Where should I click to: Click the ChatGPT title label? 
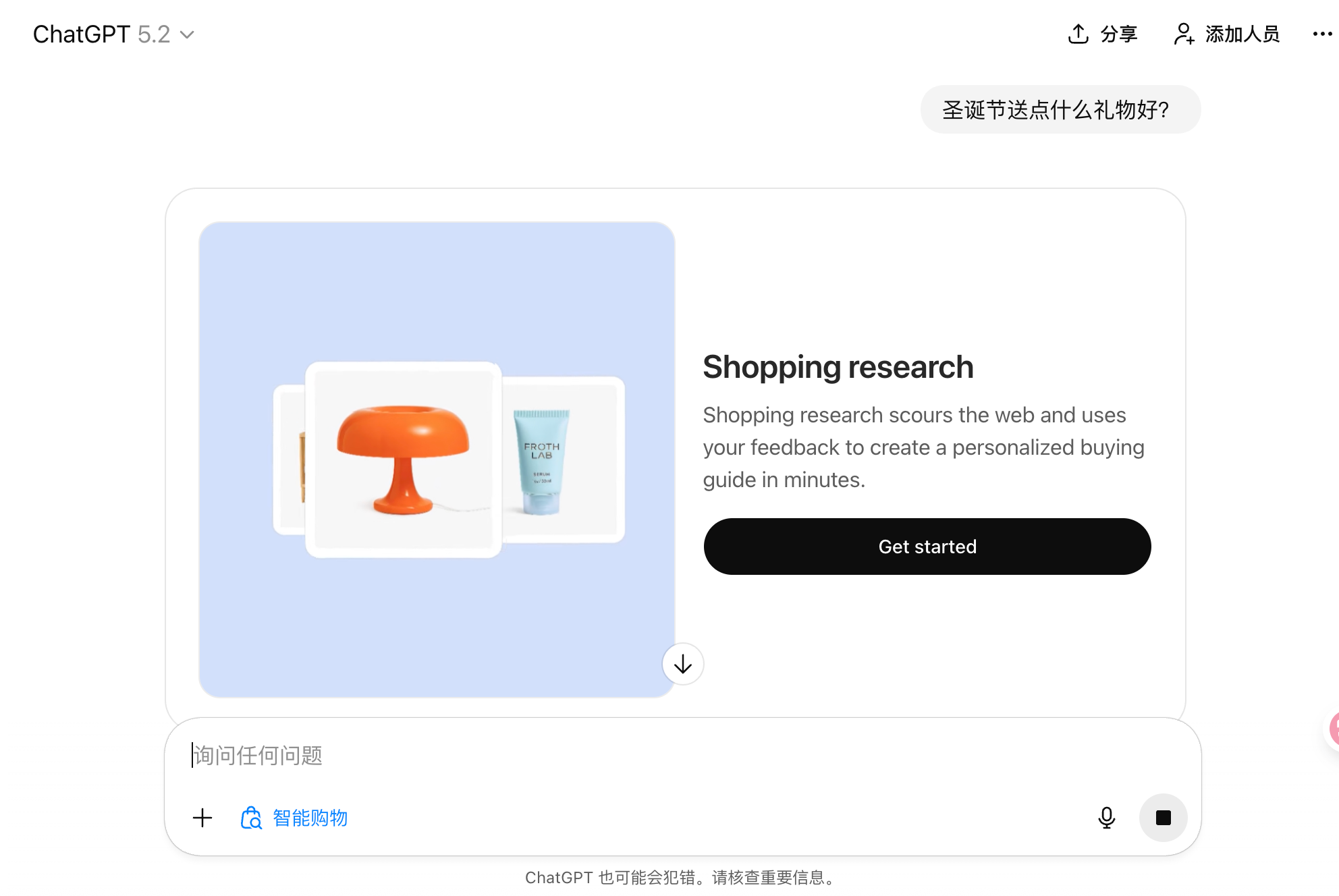click(x=81, y=34)
